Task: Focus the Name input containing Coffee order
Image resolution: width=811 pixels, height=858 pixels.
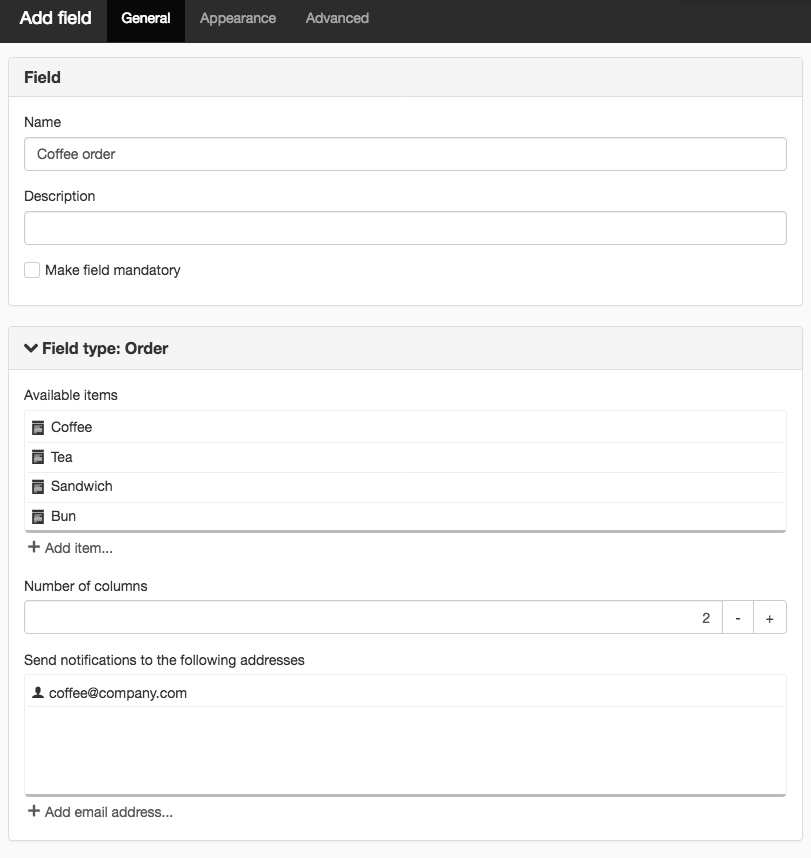Action: 406,154
